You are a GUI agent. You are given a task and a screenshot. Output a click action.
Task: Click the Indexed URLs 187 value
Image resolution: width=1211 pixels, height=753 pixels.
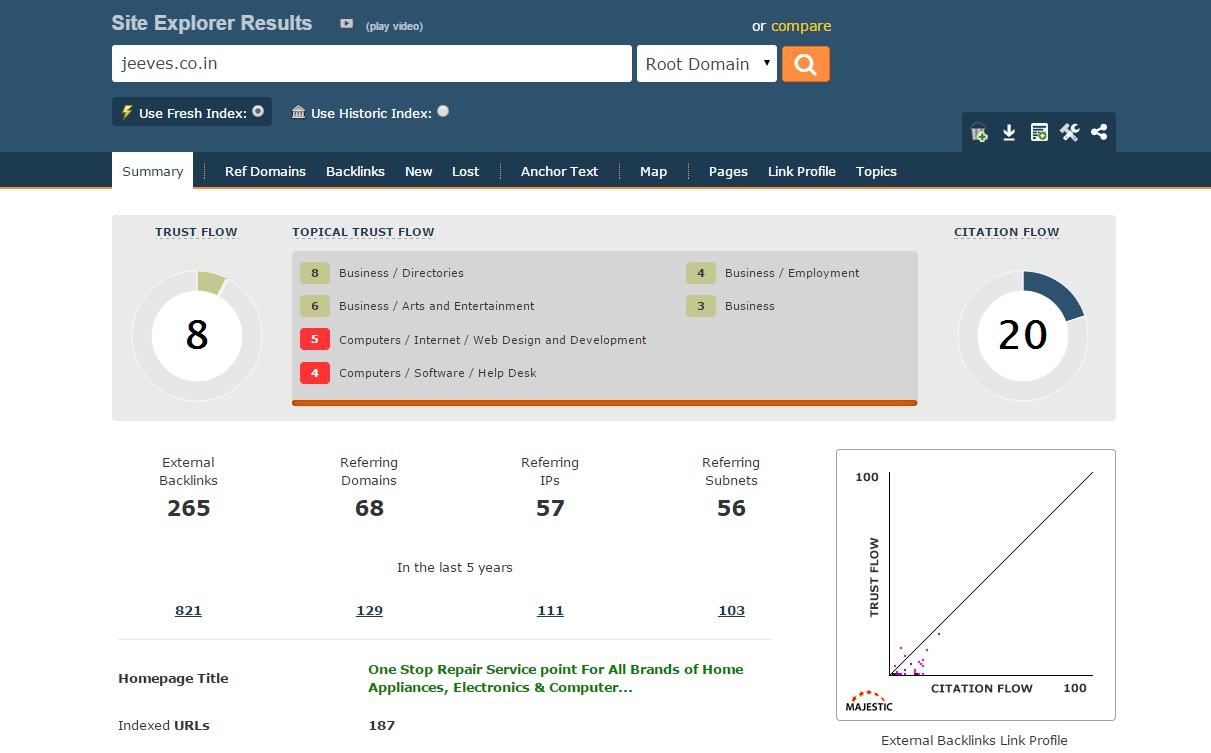tap(381, 725)
